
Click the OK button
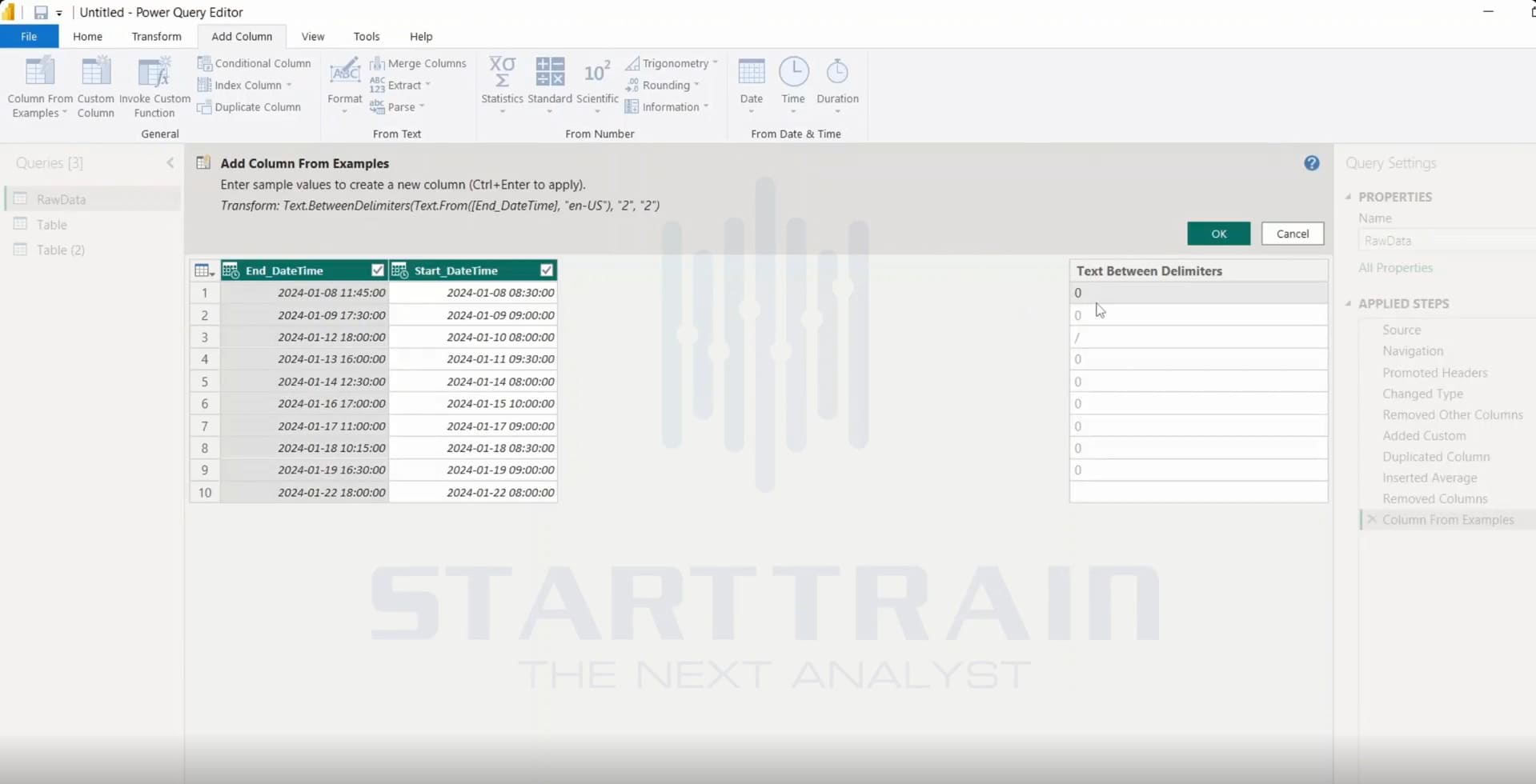1218,234
